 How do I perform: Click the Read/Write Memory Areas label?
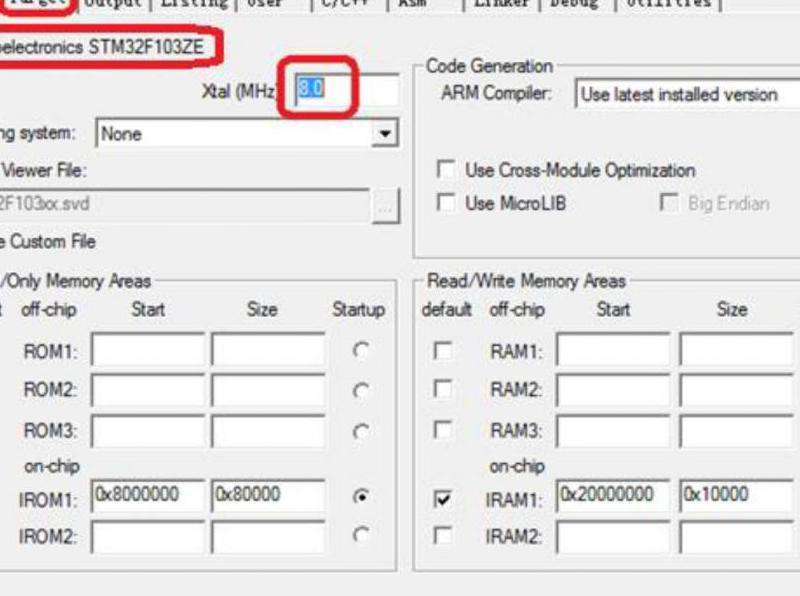(526, 281)
